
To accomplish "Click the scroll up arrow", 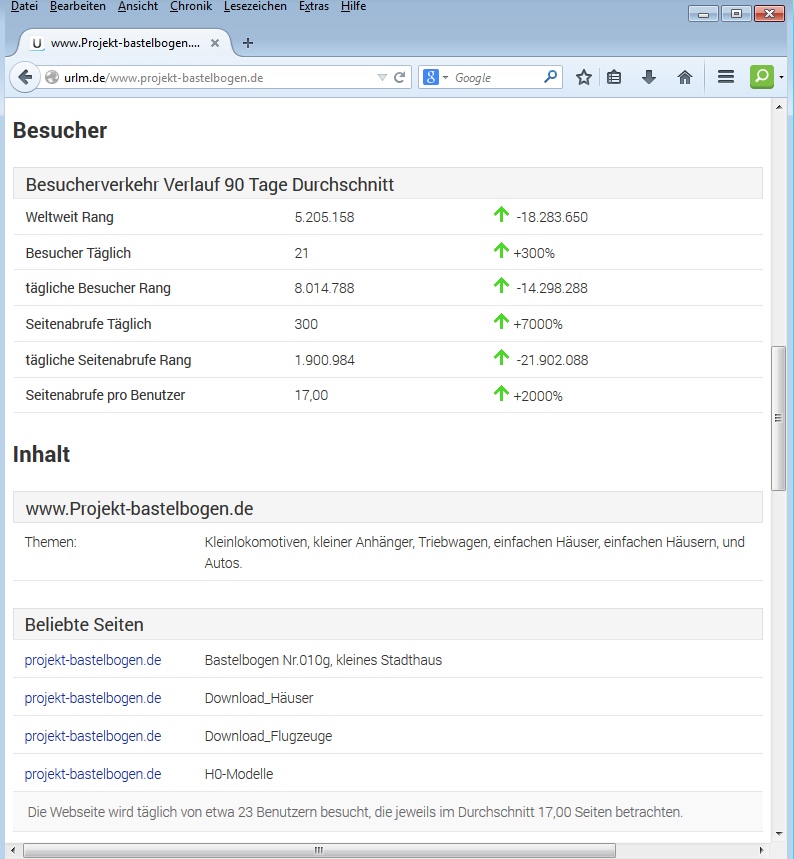I will (779, 107).
